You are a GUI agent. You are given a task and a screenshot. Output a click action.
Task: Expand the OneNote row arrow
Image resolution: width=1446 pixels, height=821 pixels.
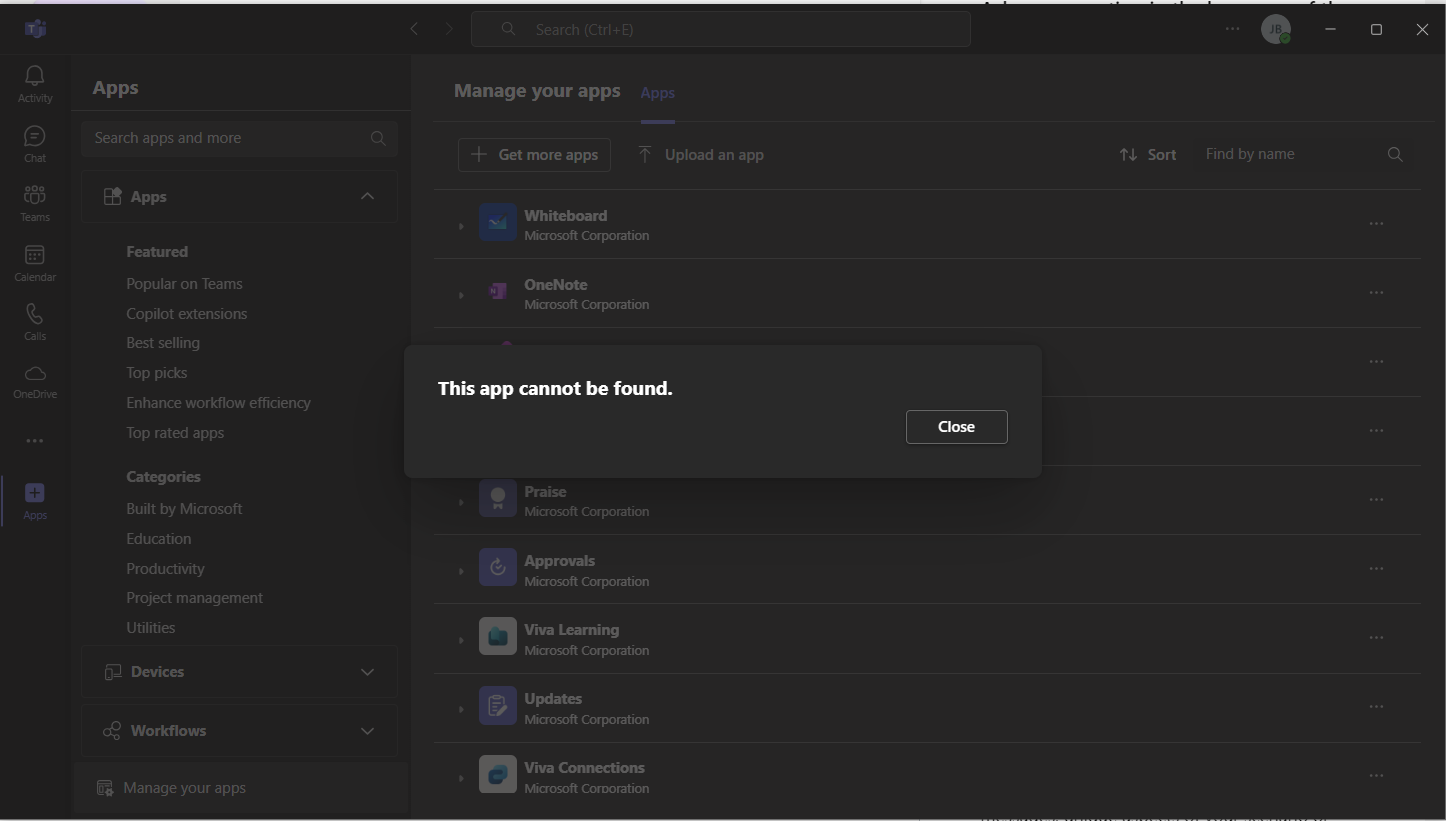(x=461, y=295)
